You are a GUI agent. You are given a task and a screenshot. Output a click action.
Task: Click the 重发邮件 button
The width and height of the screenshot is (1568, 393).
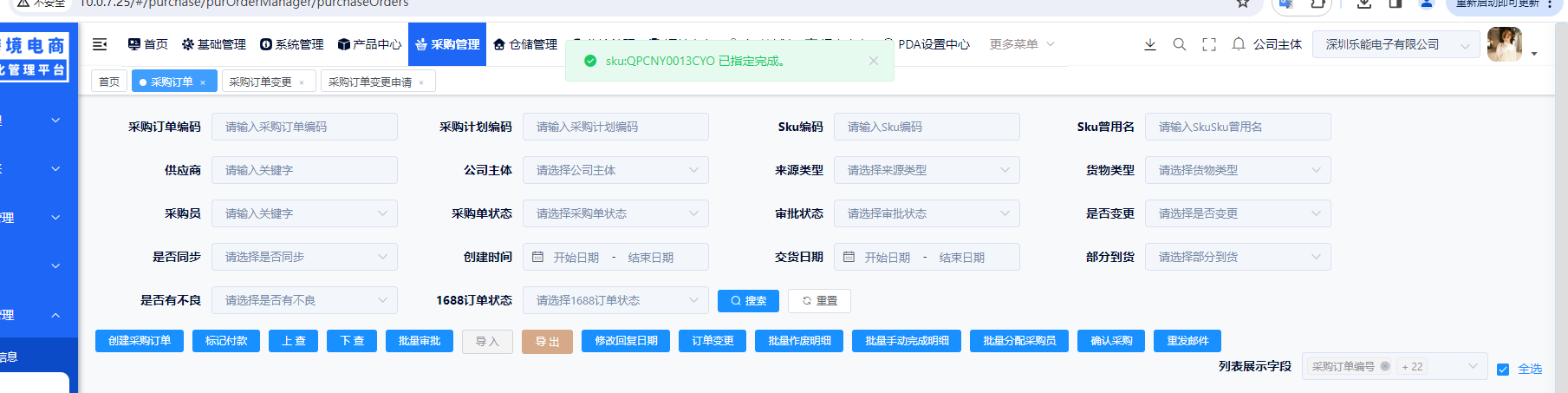pyautogui.click(x=1187, y=341)
